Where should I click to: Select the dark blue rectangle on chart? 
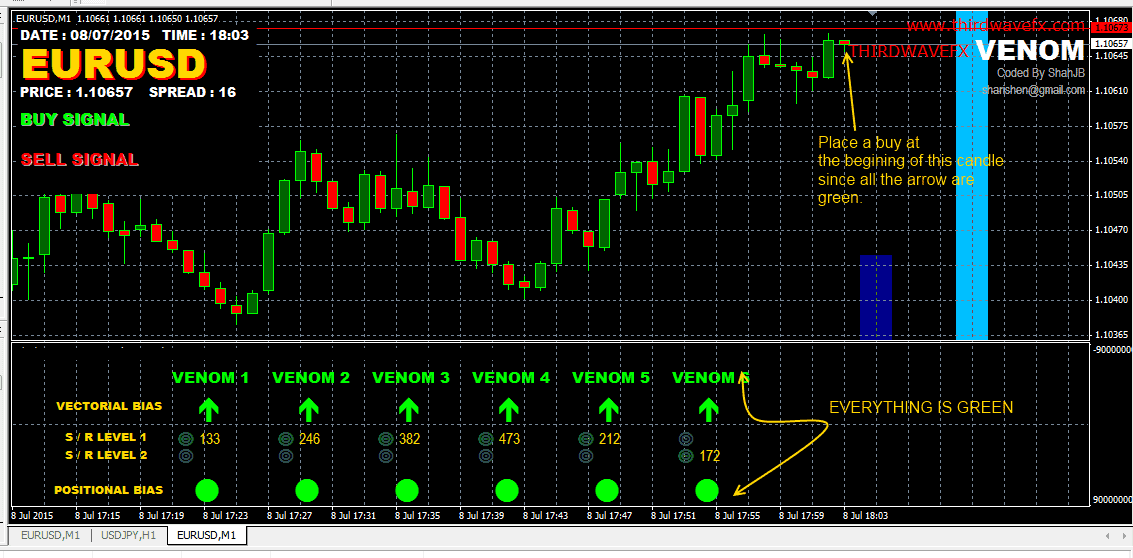pos(875,297)
